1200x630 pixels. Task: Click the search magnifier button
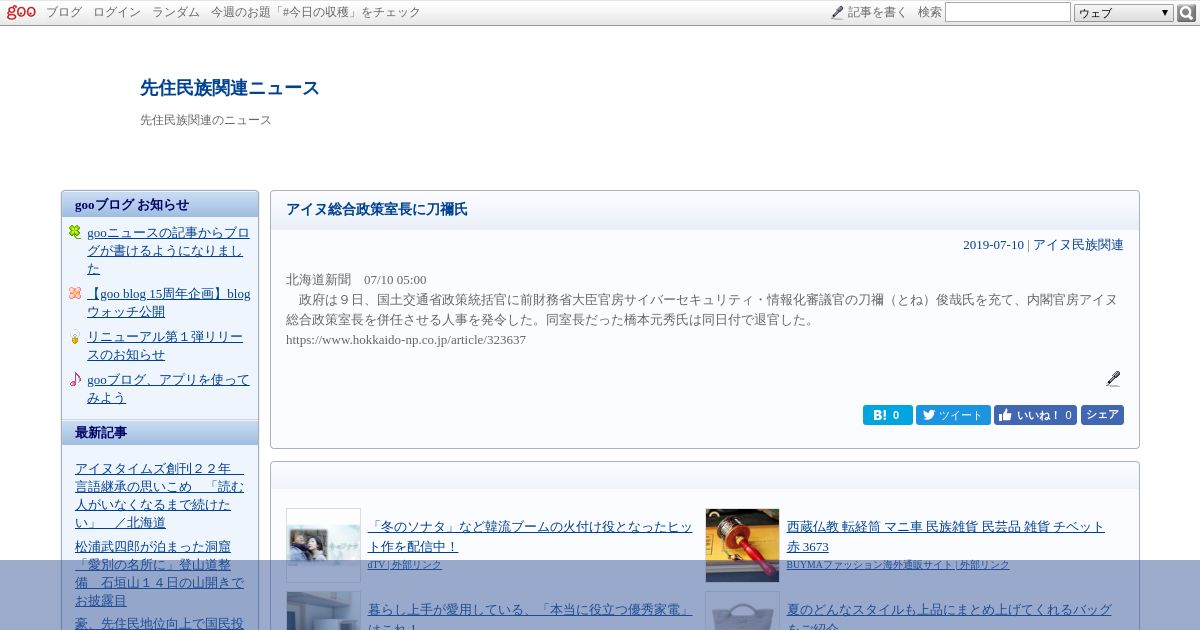(1187, 13)
